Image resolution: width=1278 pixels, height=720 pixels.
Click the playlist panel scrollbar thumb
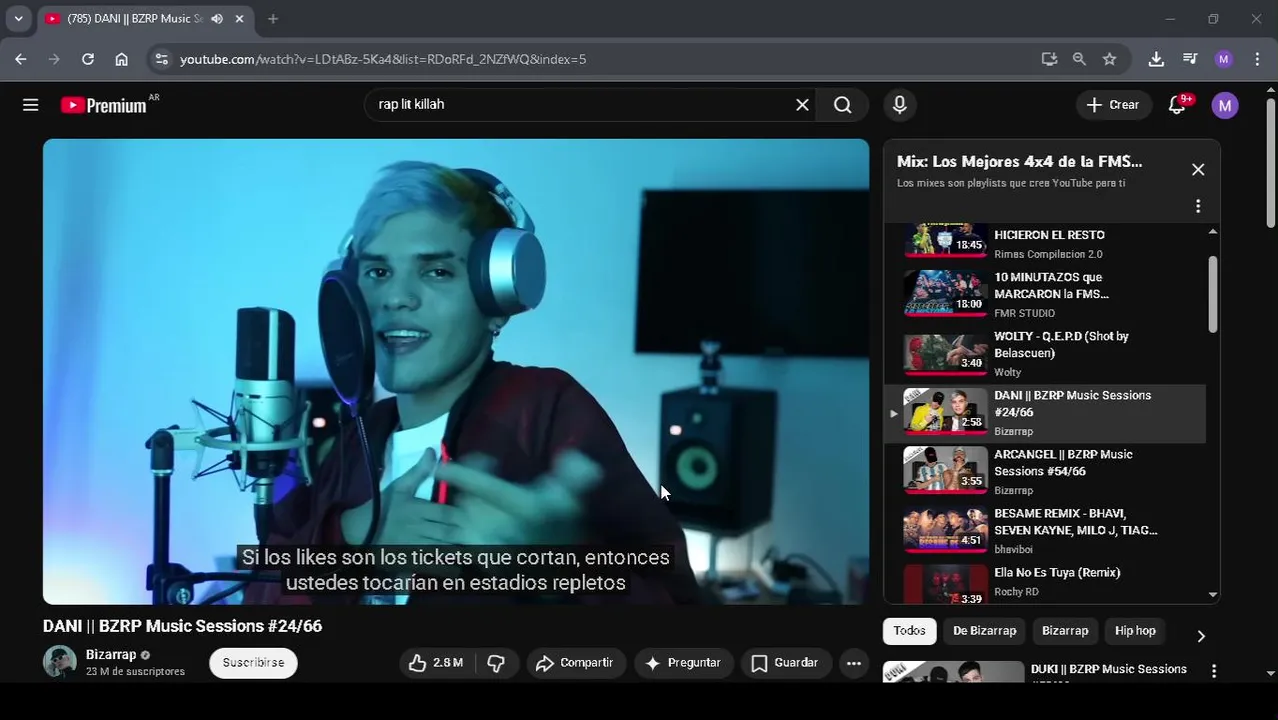coord(1212,294)
